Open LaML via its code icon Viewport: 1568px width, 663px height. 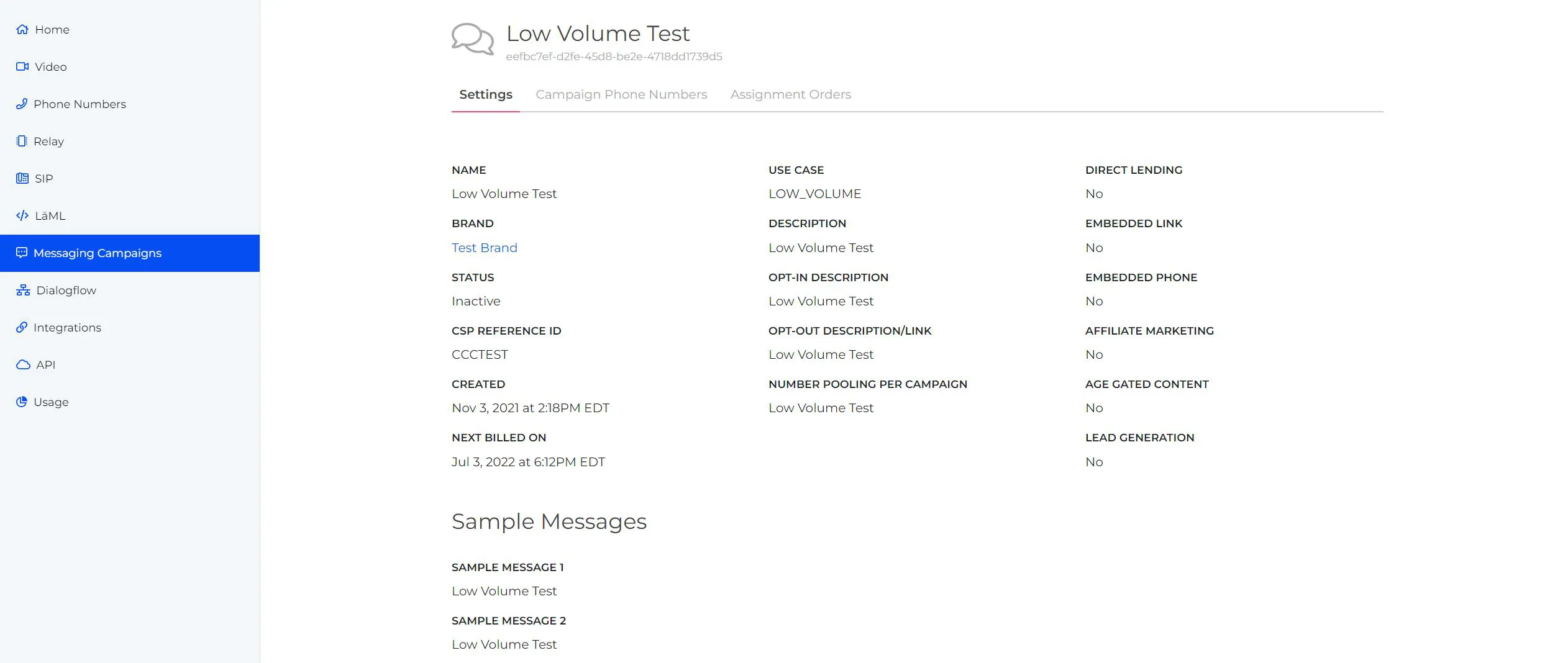click(x=22, y=215)
